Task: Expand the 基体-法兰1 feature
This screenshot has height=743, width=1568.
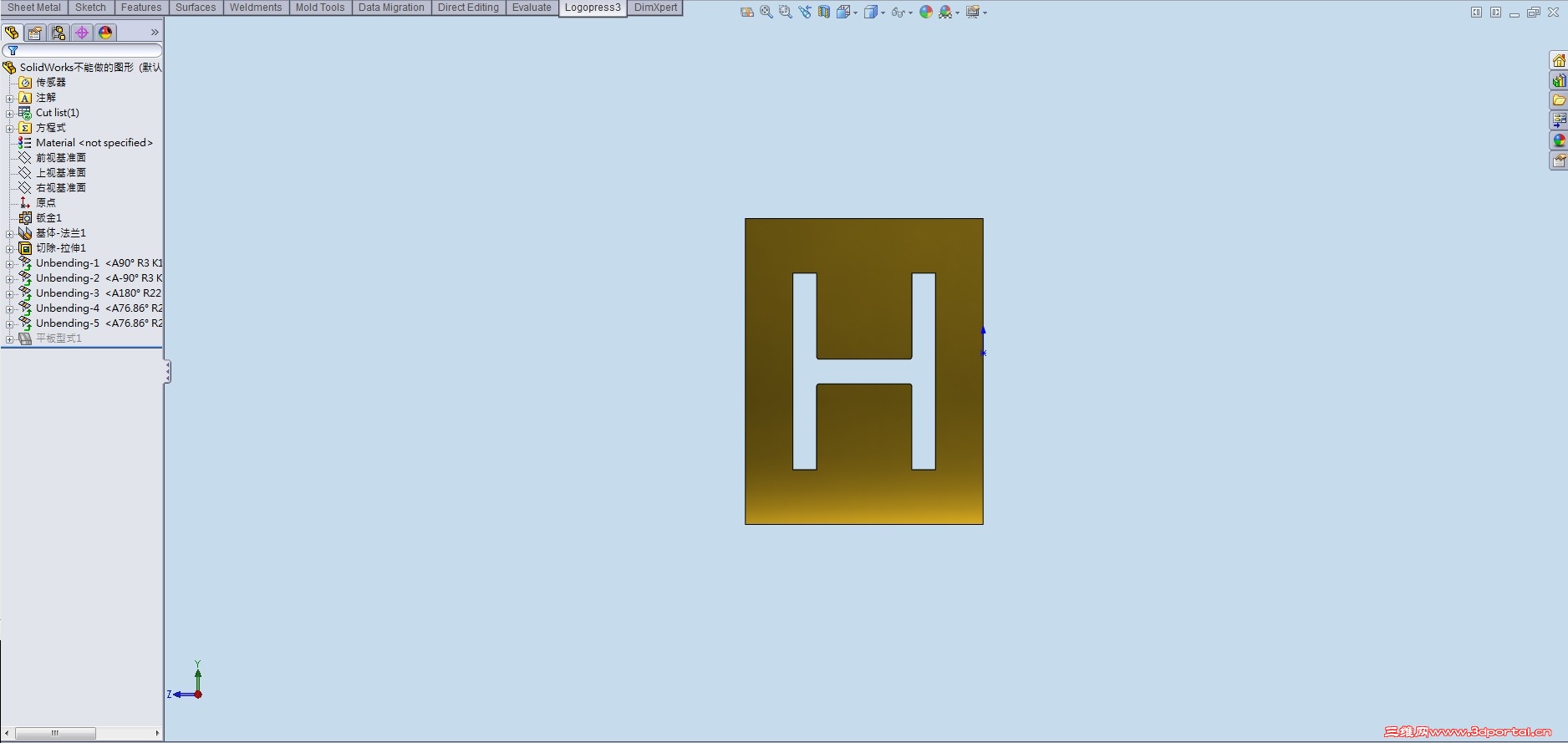Action: click(x=9, y=233)
